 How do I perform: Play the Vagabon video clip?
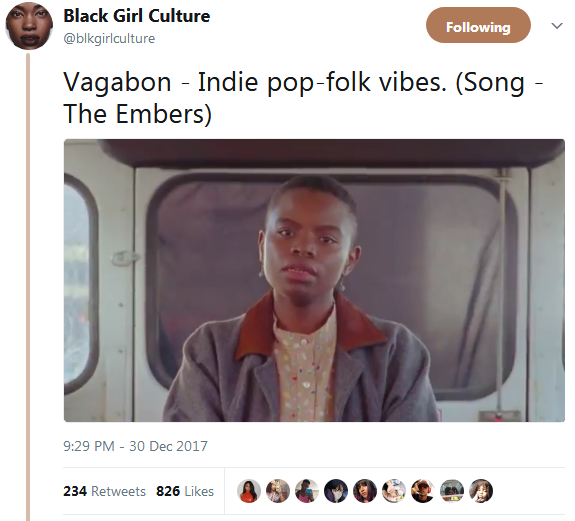tap(314, 280)
